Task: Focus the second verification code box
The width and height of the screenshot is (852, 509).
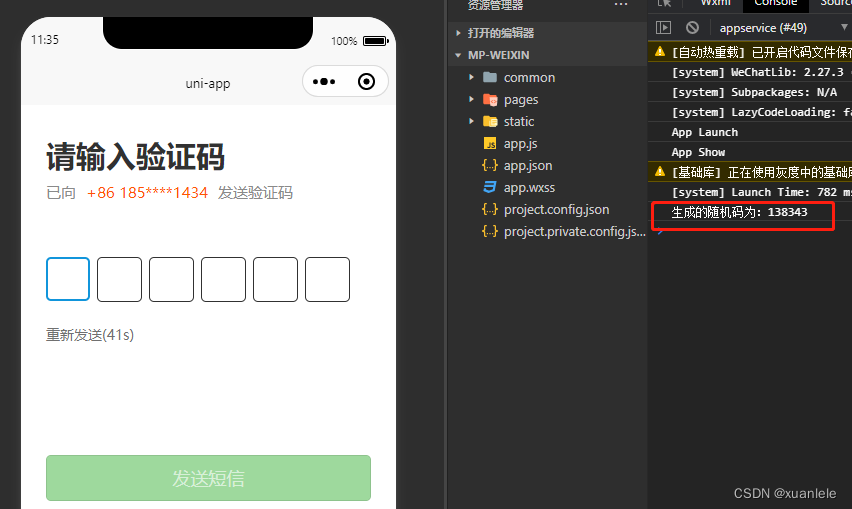Action: [x=120, y=279]
